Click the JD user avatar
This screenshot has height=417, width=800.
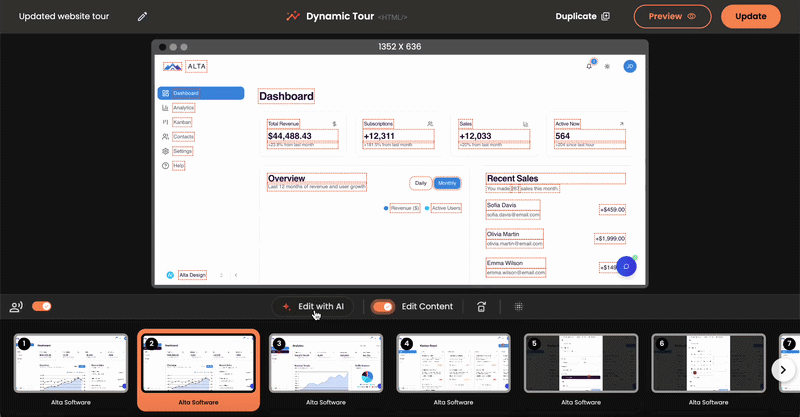630,66
